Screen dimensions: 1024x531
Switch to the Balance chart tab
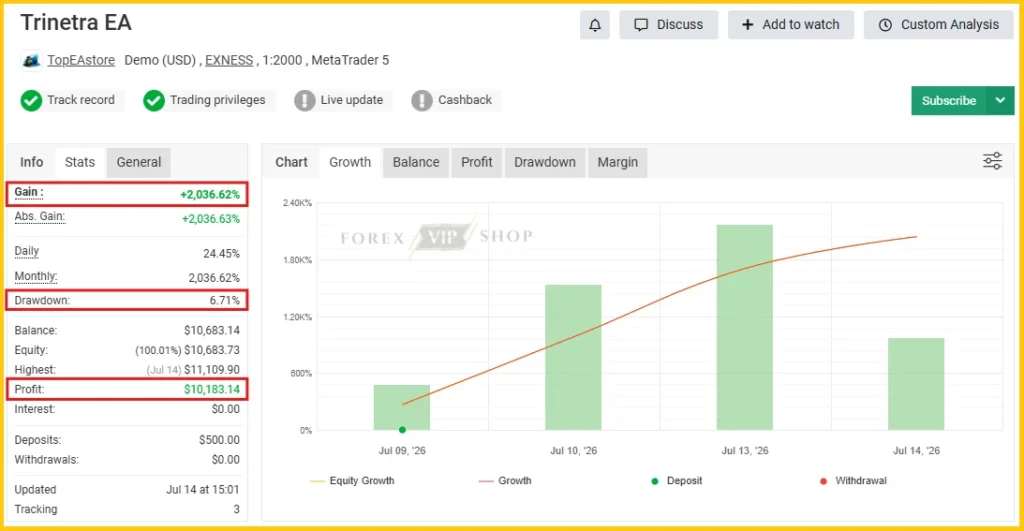pyautogui.click(x=416, y=162)
